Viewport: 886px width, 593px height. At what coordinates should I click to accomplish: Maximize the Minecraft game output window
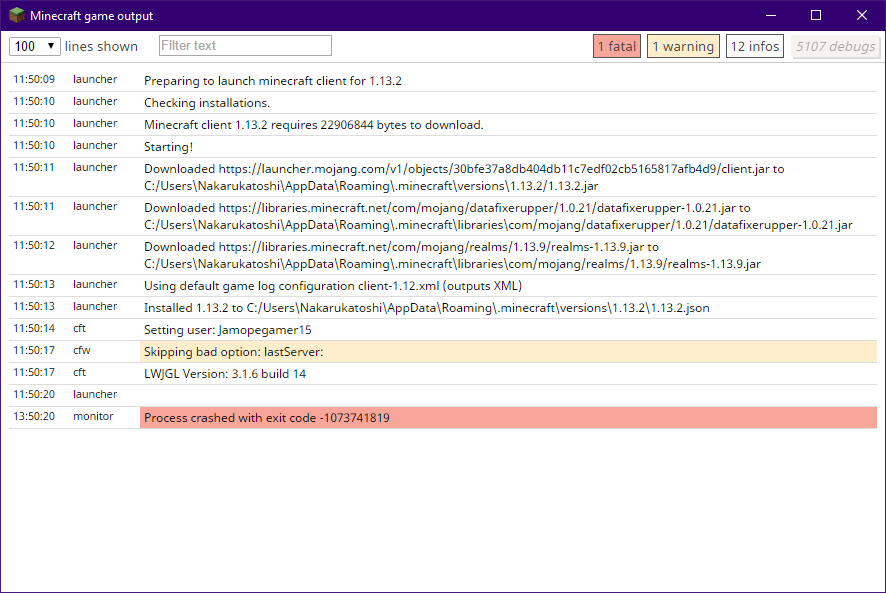816,15
